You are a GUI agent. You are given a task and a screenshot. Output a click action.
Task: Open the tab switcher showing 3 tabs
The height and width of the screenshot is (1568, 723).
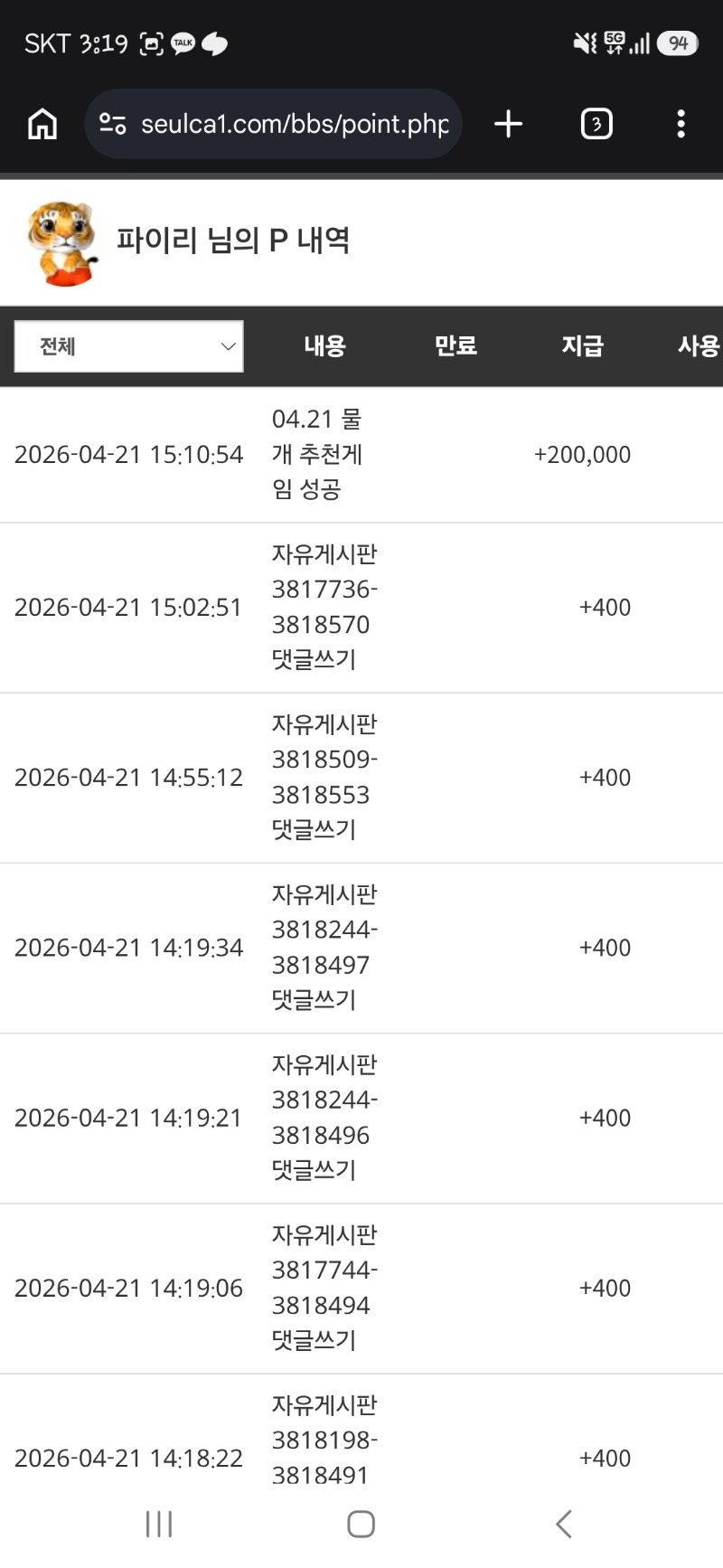[596, 124]
